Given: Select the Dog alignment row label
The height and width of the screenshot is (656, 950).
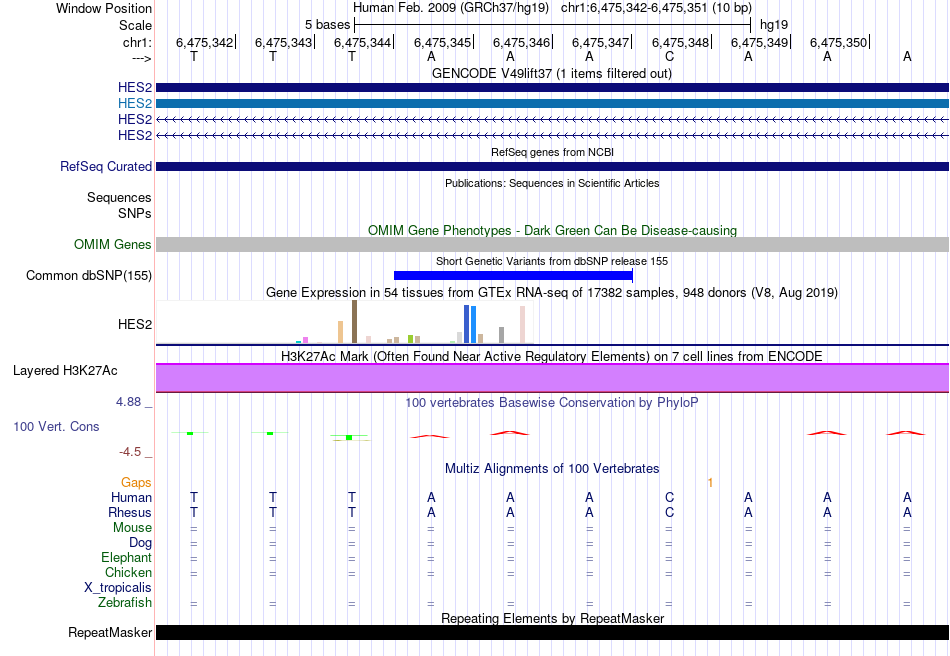Looking at the screenshot, I should coord(140,543).
